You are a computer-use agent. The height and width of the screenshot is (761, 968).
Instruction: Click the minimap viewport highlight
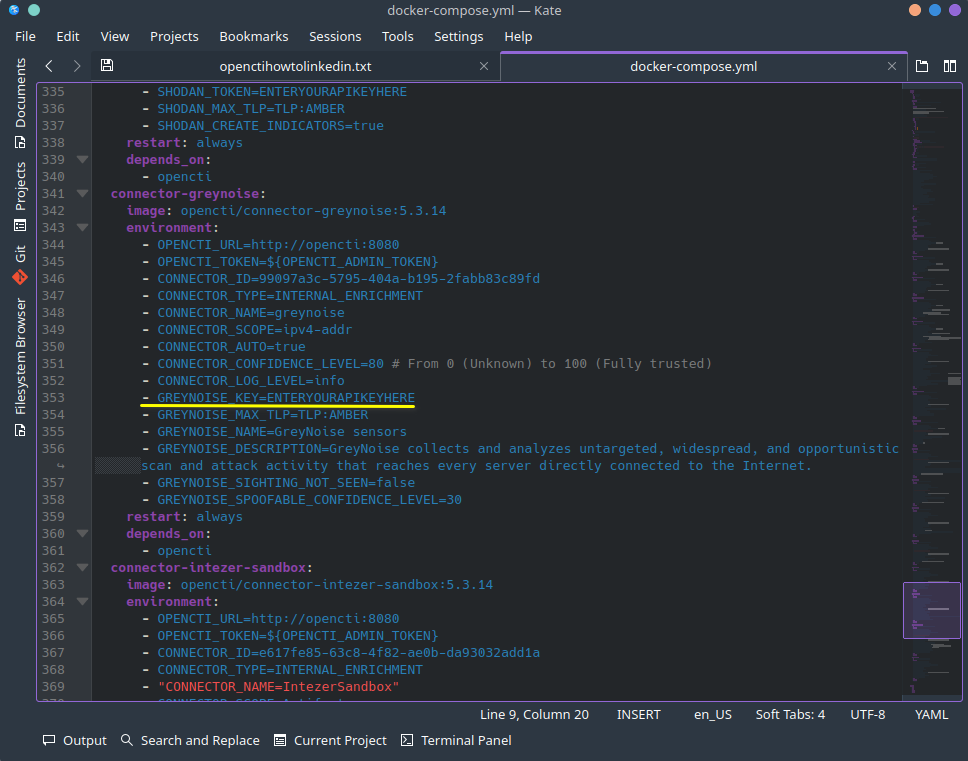tap(931, 610)
